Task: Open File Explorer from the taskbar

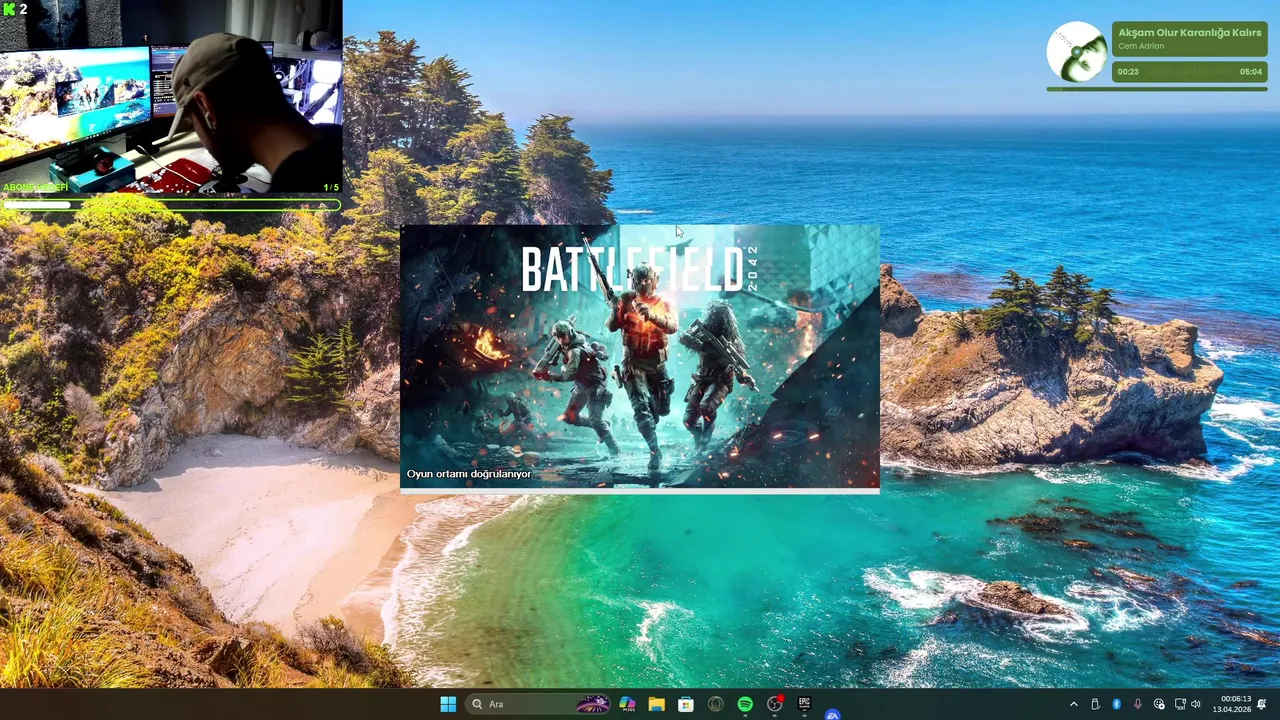Action: [x=656, y=704]
